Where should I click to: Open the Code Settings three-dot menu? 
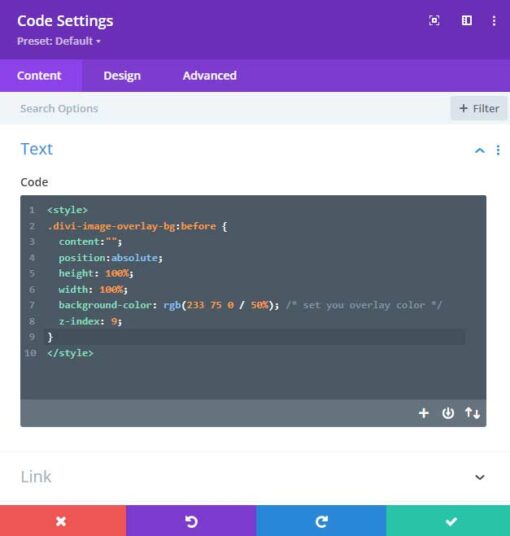[x=494, y=21]
